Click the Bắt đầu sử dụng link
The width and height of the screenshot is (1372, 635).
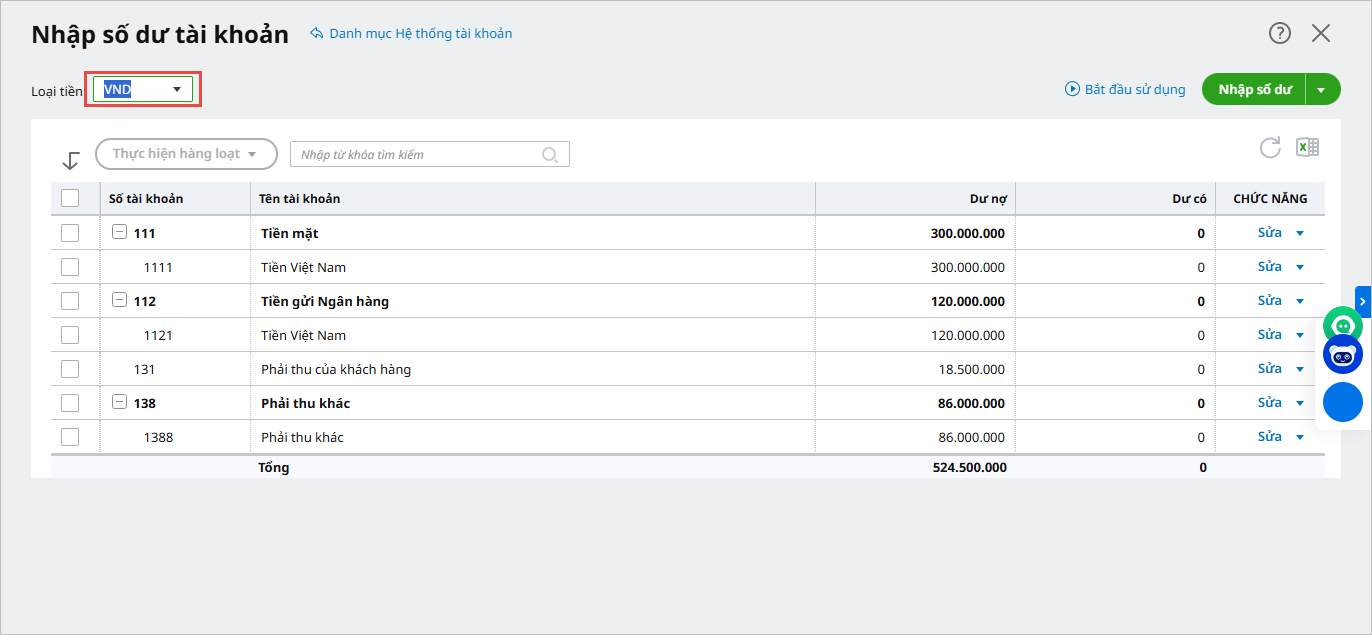1125,89
